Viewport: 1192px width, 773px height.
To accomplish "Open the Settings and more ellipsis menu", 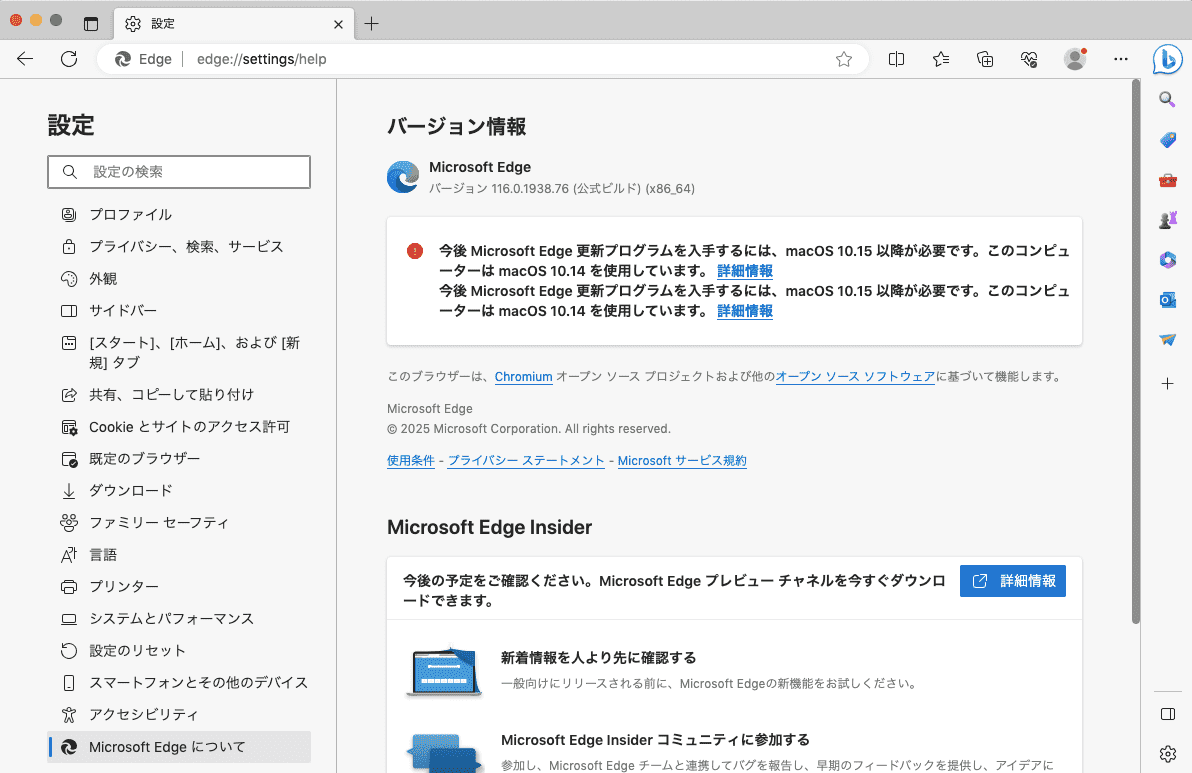I will [x=1121, y=59].
